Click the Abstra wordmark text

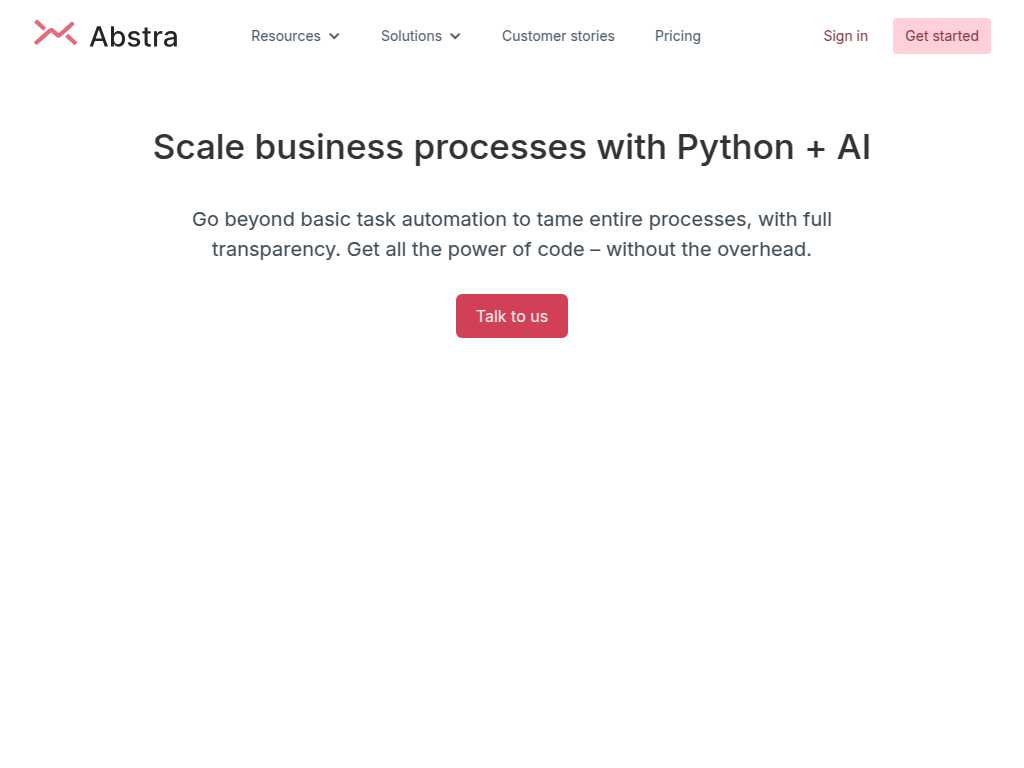coord(134,37)
